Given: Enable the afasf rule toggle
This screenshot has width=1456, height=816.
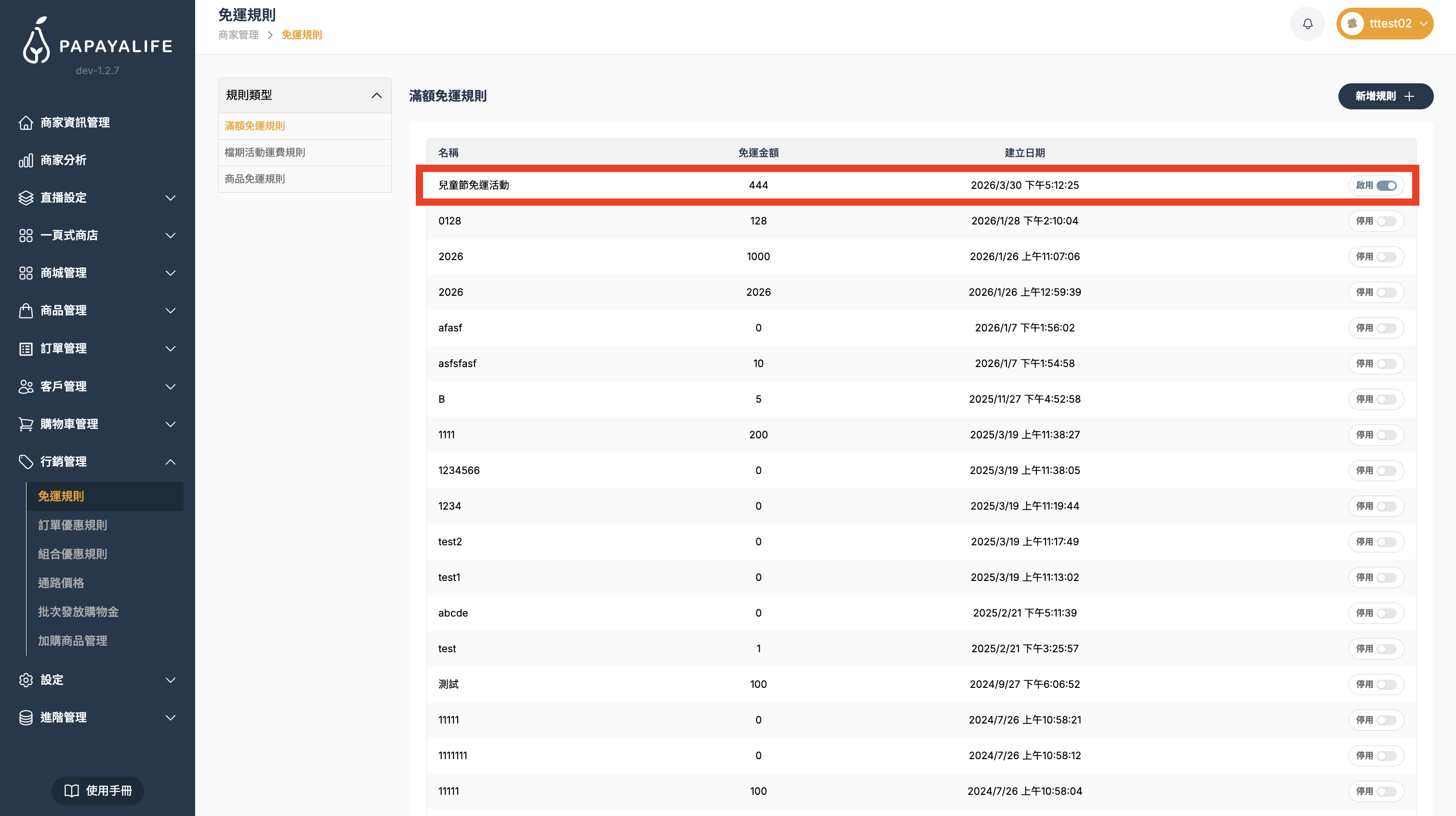Looking at the screenshot, I should point(1386,328).
